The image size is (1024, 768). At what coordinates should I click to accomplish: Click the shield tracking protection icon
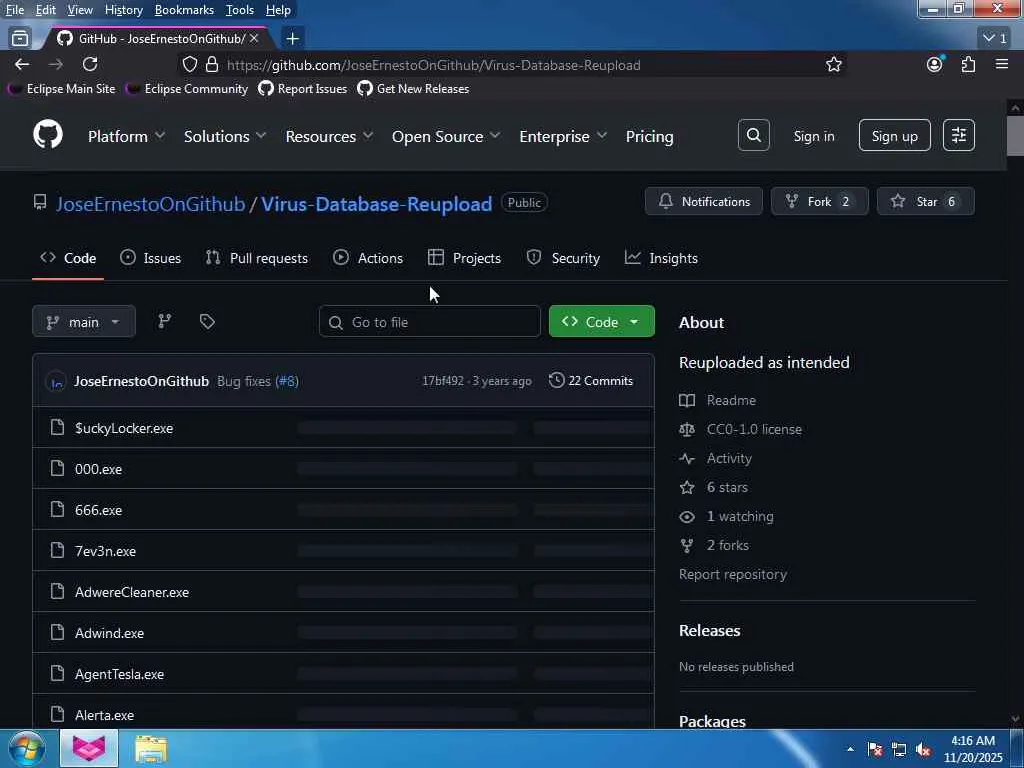tap(189, 65)
